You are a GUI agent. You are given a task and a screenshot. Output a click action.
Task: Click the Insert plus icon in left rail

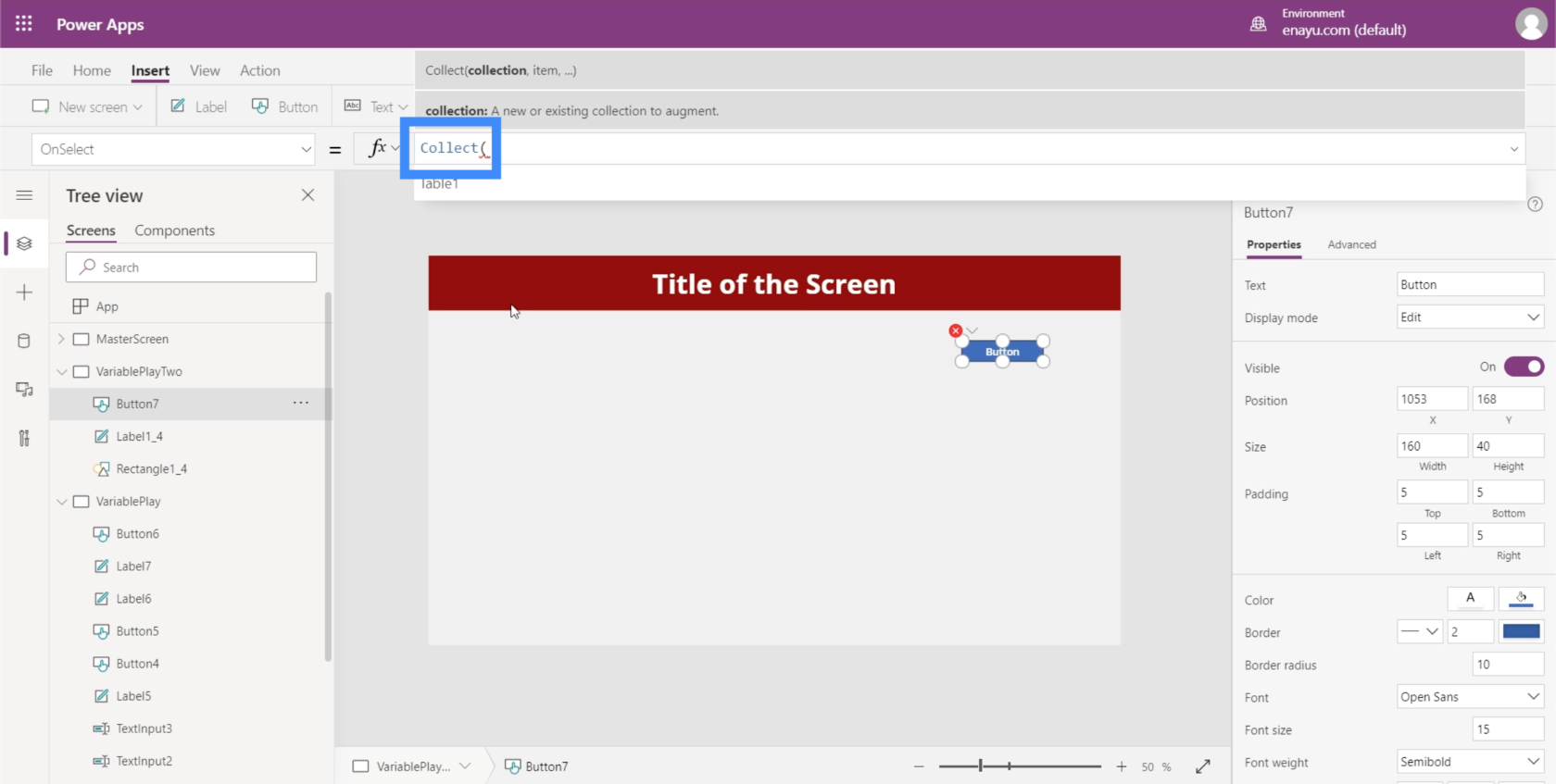[x=24, y=292]
